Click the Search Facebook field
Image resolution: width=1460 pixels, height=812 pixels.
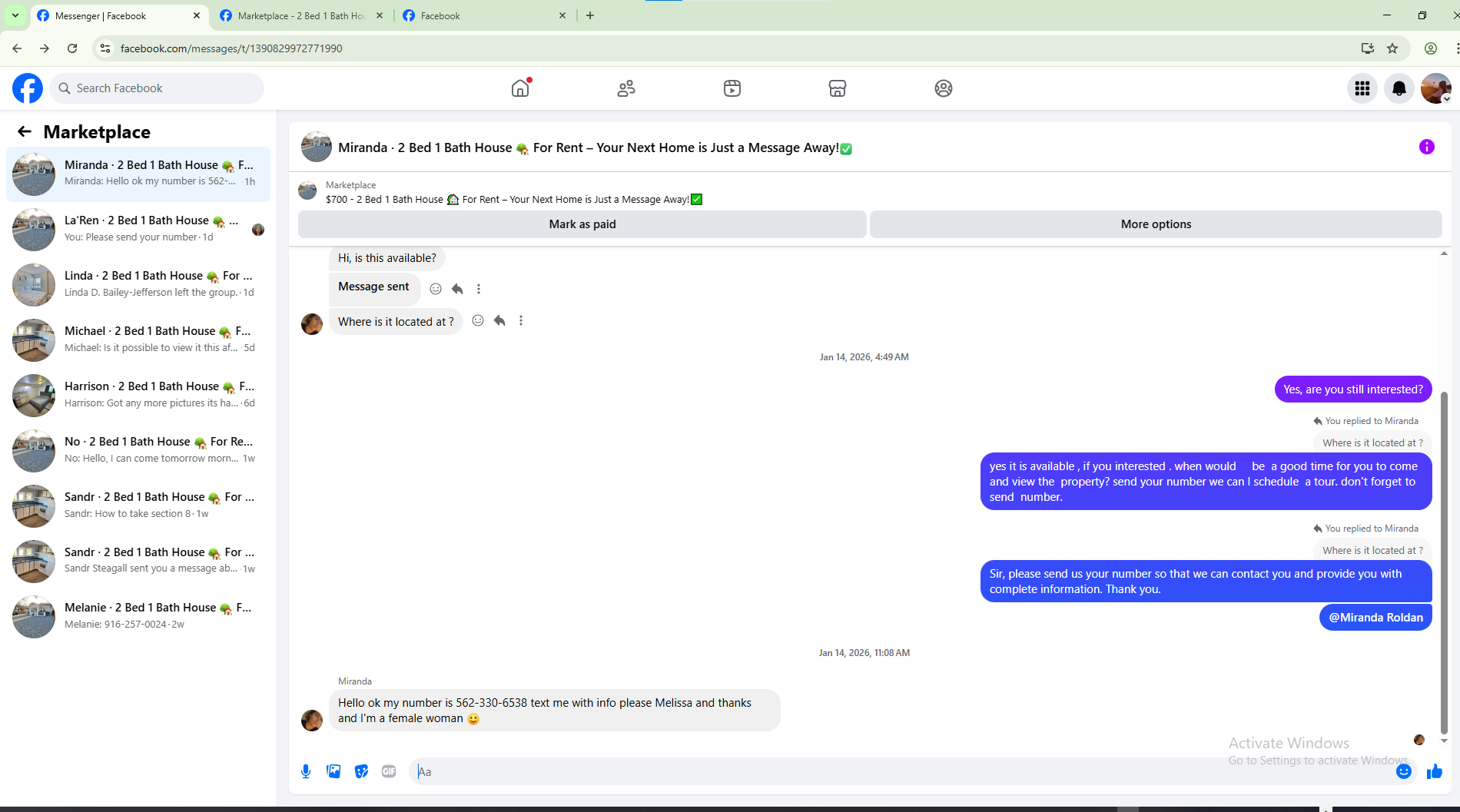[157, 88]
